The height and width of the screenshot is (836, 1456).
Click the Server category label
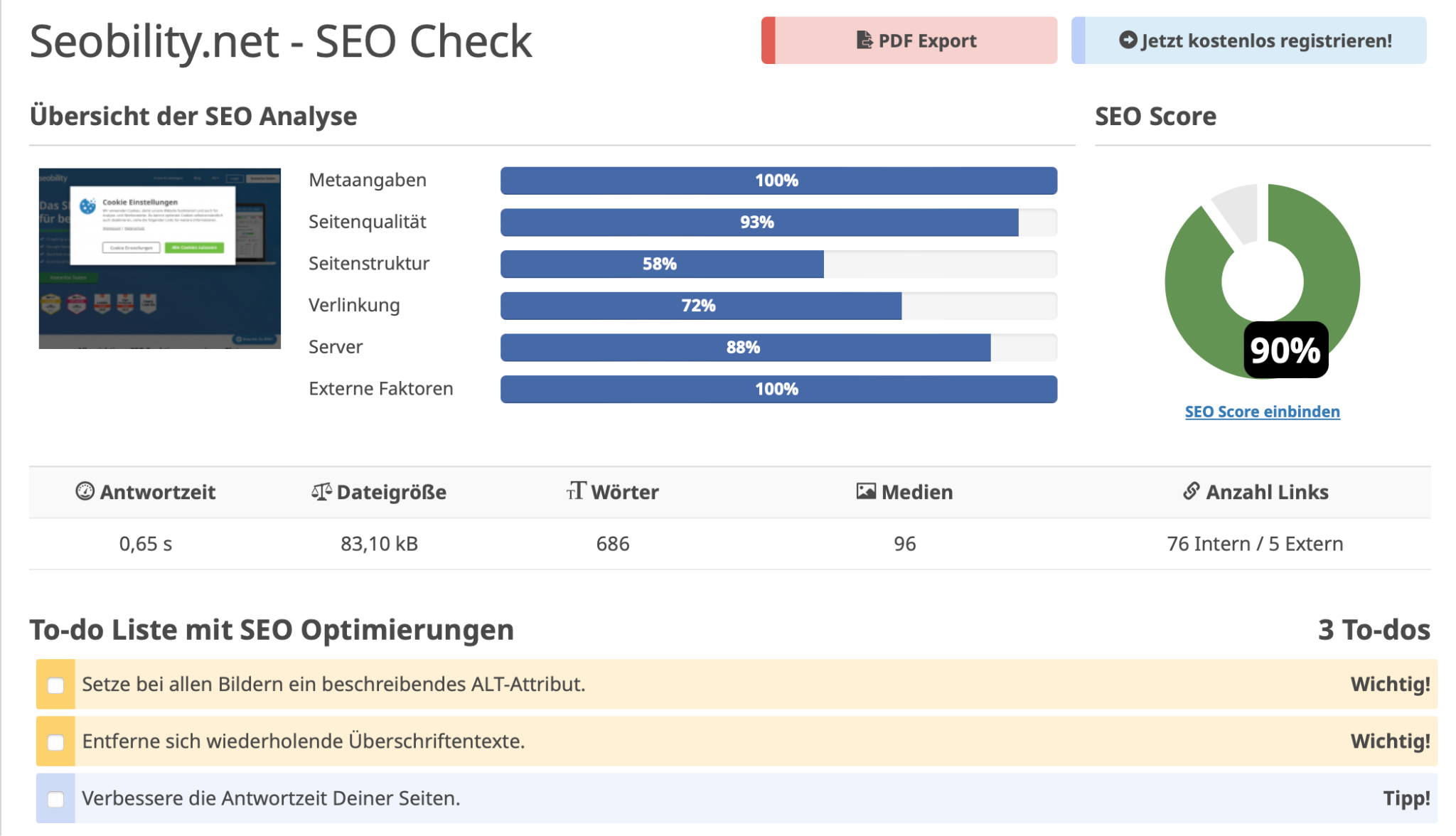336,347
